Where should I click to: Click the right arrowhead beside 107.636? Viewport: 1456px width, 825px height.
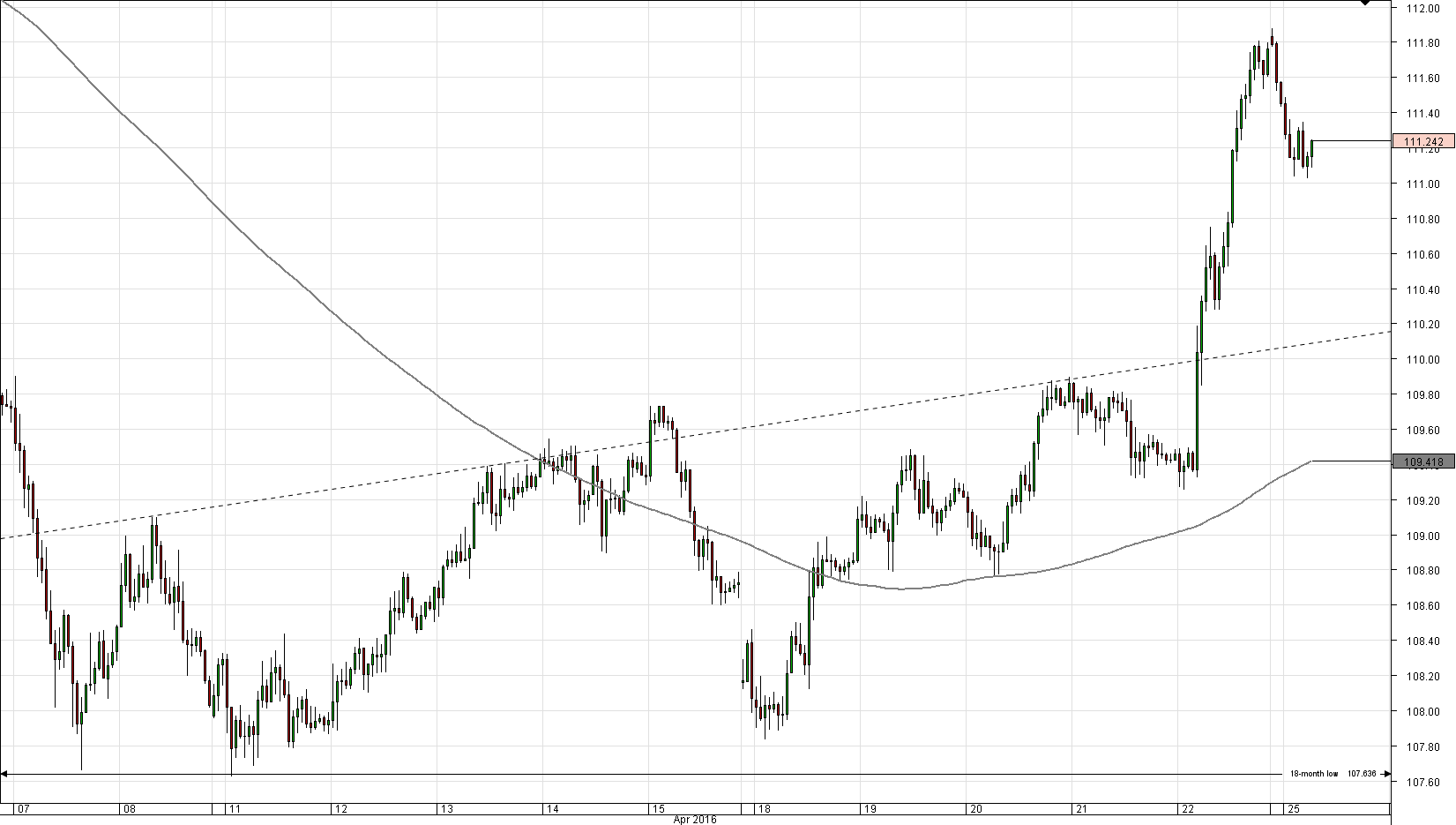[x=1385, y=775]
